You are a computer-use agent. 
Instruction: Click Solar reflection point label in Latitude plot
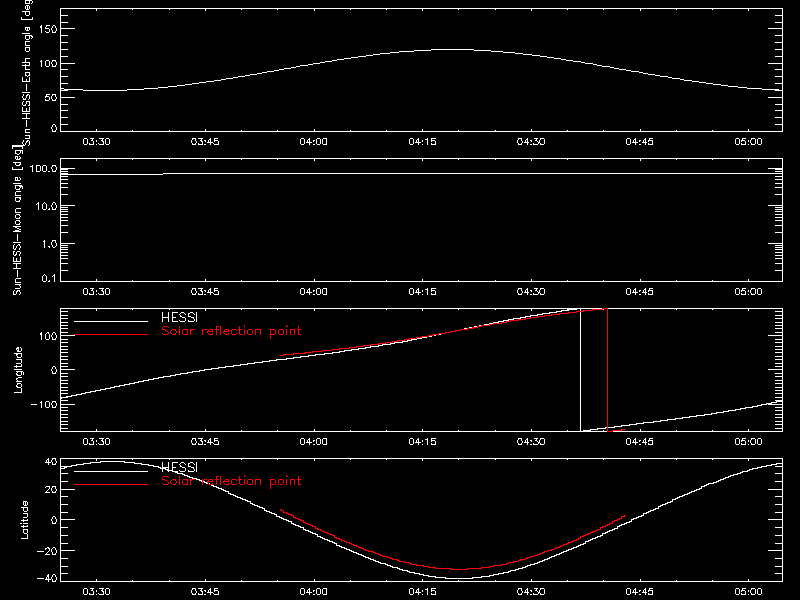(x=231, y=481)
